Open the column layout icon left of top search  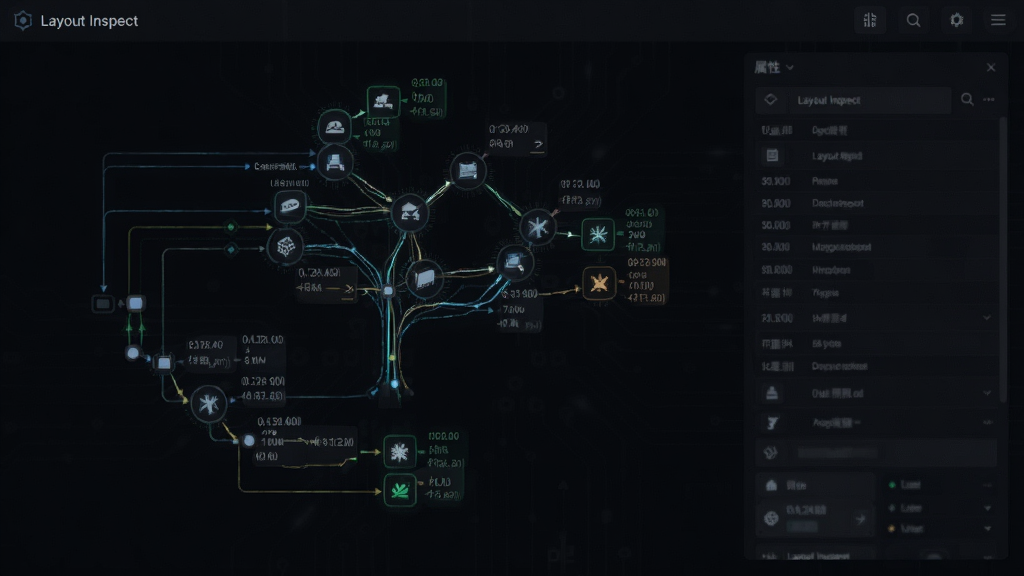click(x=870, y=20)
